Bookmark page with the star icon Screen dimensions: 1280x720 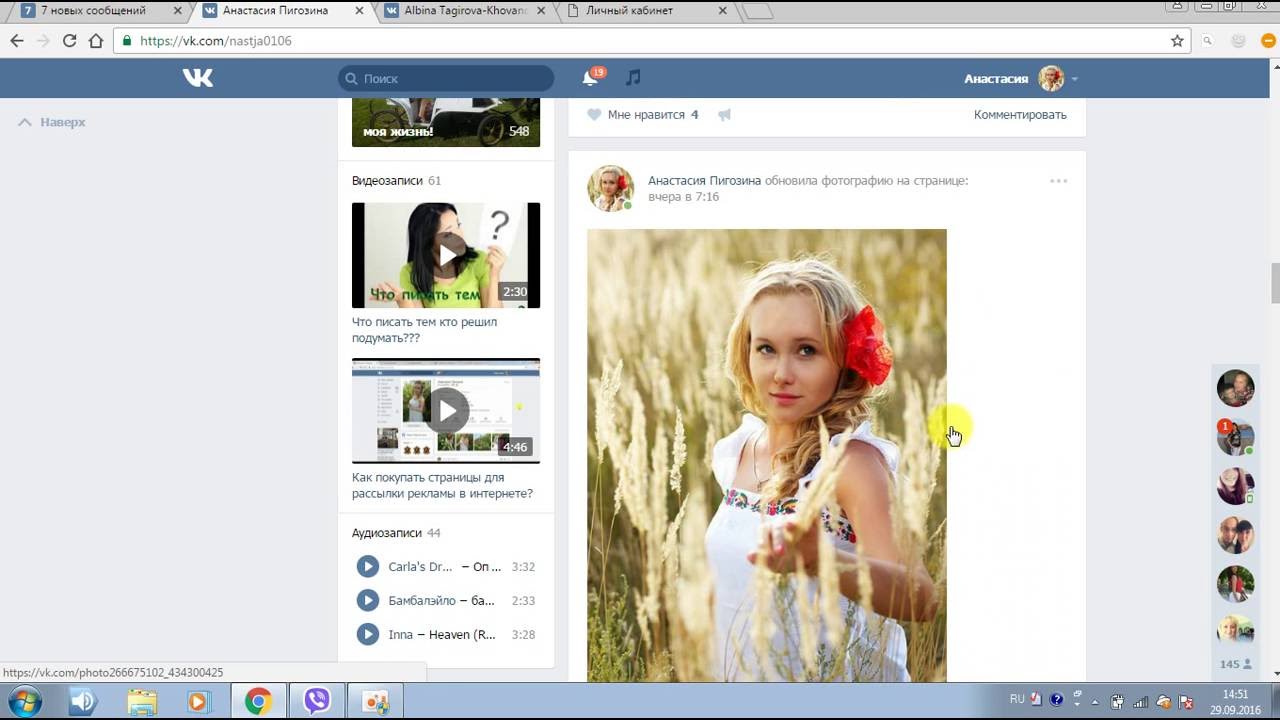tap(1177, 41)
